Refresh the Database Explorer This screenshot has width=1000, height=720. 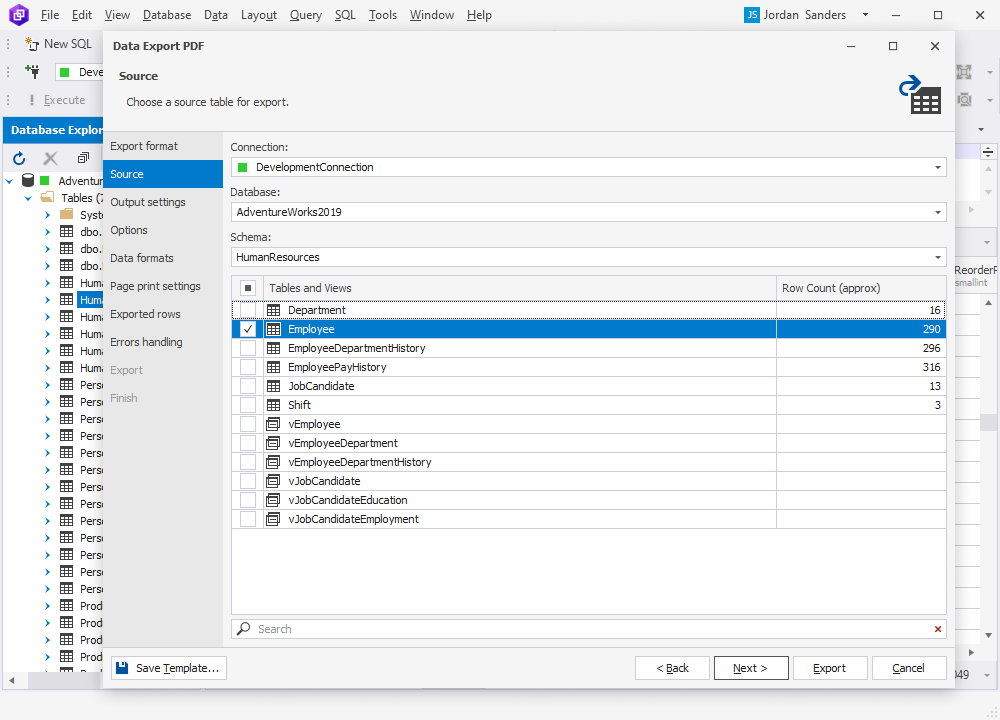coord(18,158)
